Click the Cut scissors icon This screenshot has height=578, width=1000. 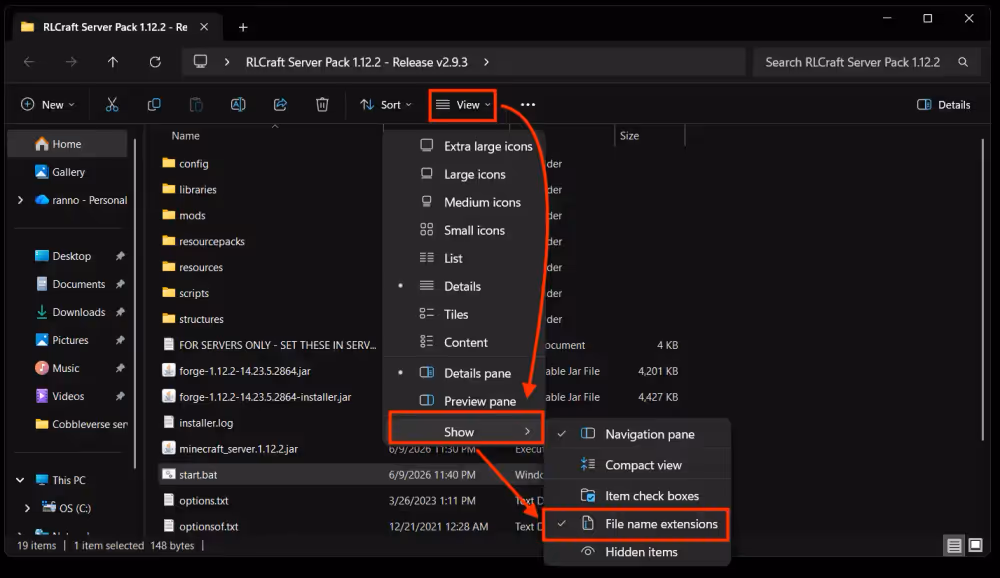click(112, 105)
